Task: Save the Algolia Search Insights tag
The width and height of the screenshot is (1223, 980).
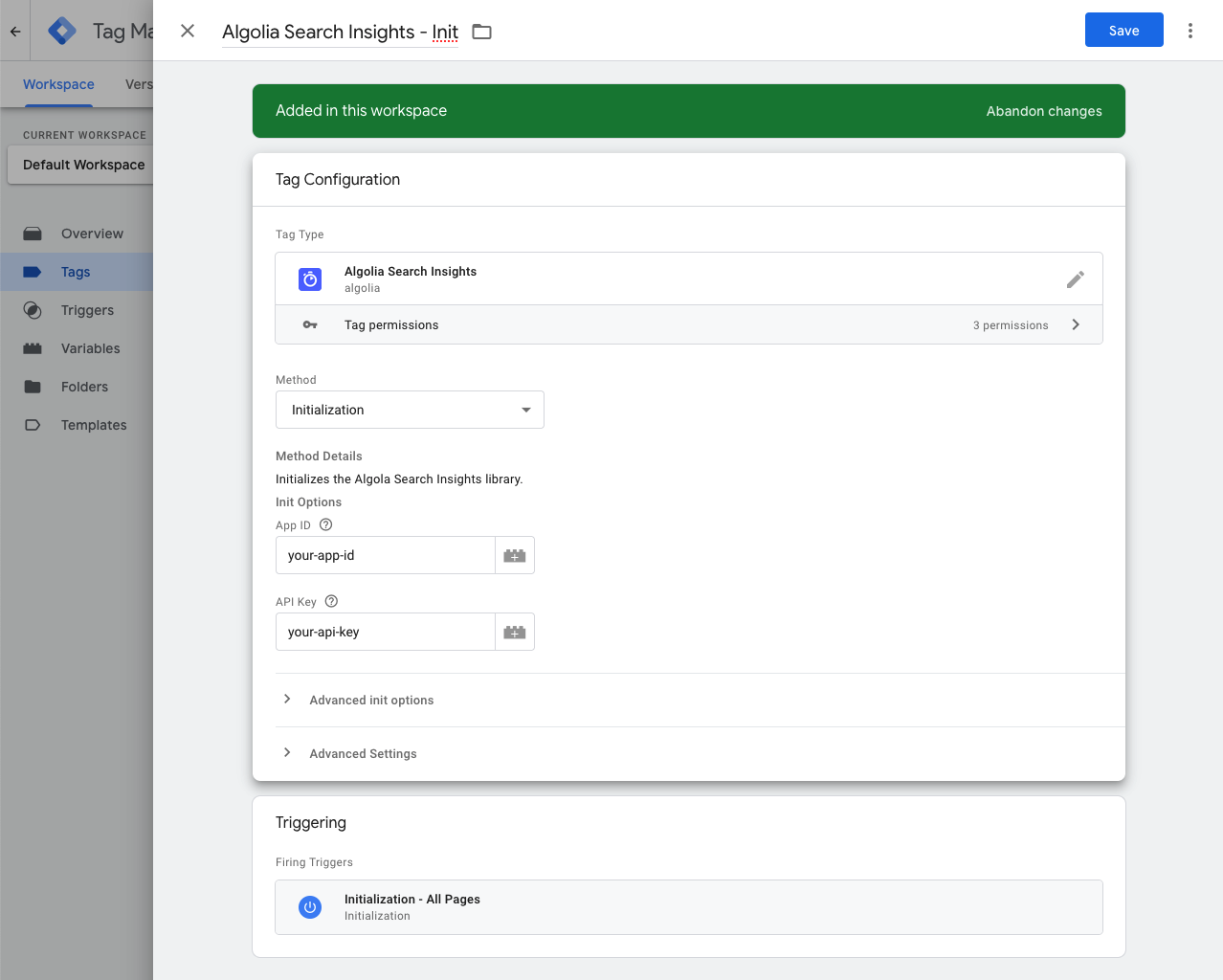Action: tap(1123, 30)
